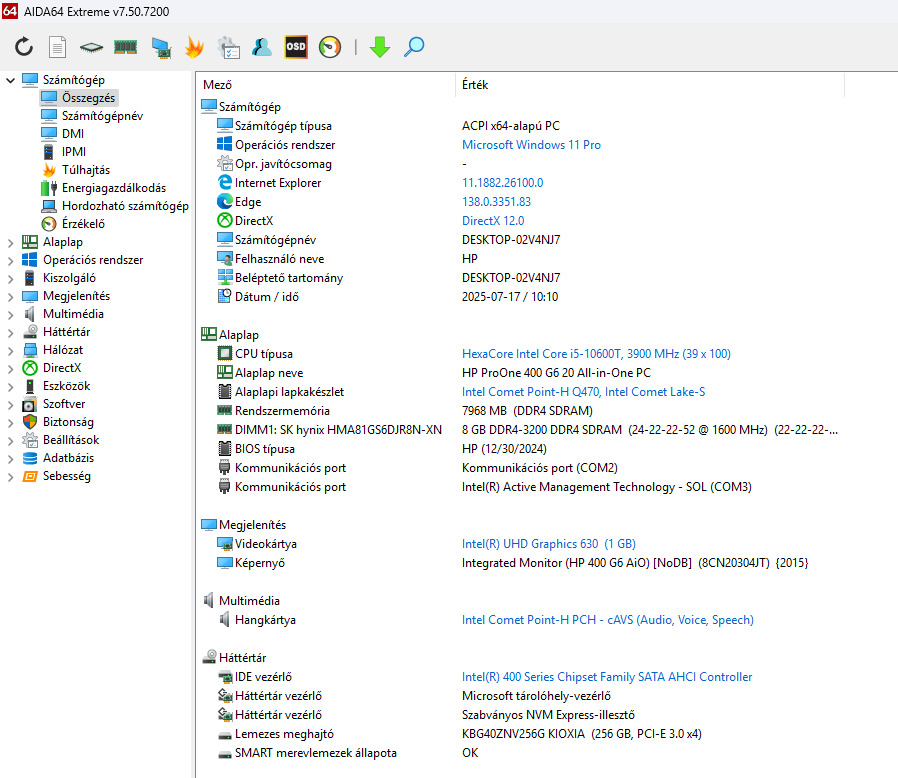Screen dimensions: 898x778
Task: Expand the Hálózat tree node
Action: 10,351
